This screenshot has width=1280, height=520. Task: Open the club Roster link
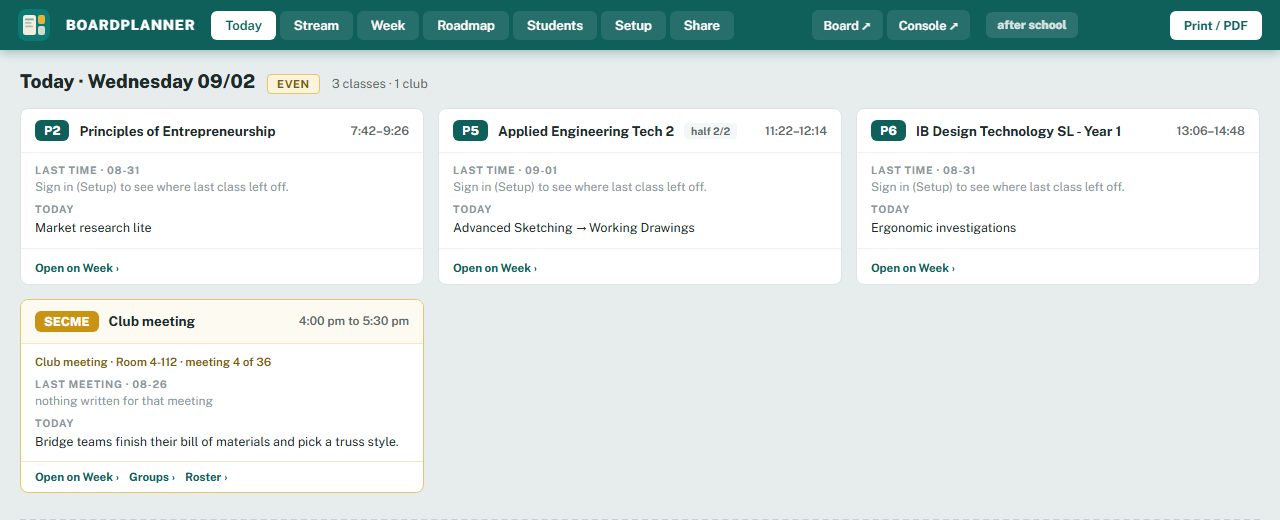(x=206, y=477)
